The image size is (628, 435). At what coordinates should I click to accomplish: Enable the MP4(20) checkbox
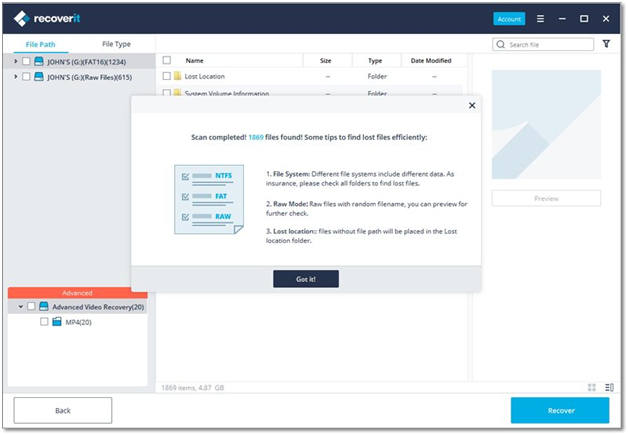point(44,322)
